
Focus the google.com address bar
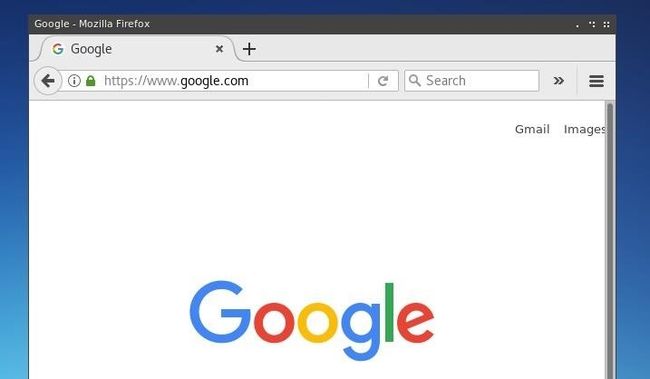[x=232, y=80]
